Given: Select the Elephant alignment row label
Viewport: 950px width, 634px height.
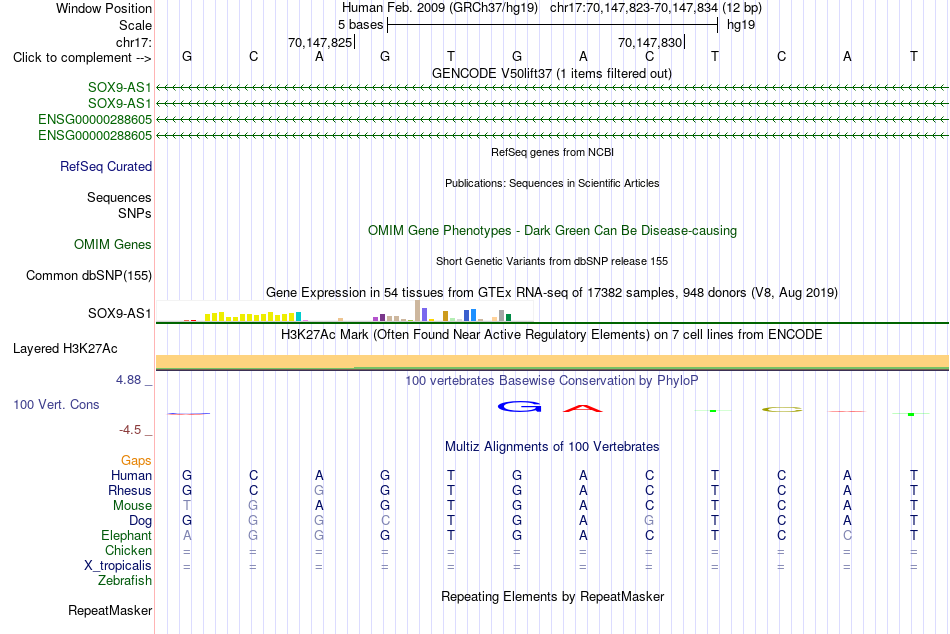Looking at the screenshot, I should [x=127, y=536].
